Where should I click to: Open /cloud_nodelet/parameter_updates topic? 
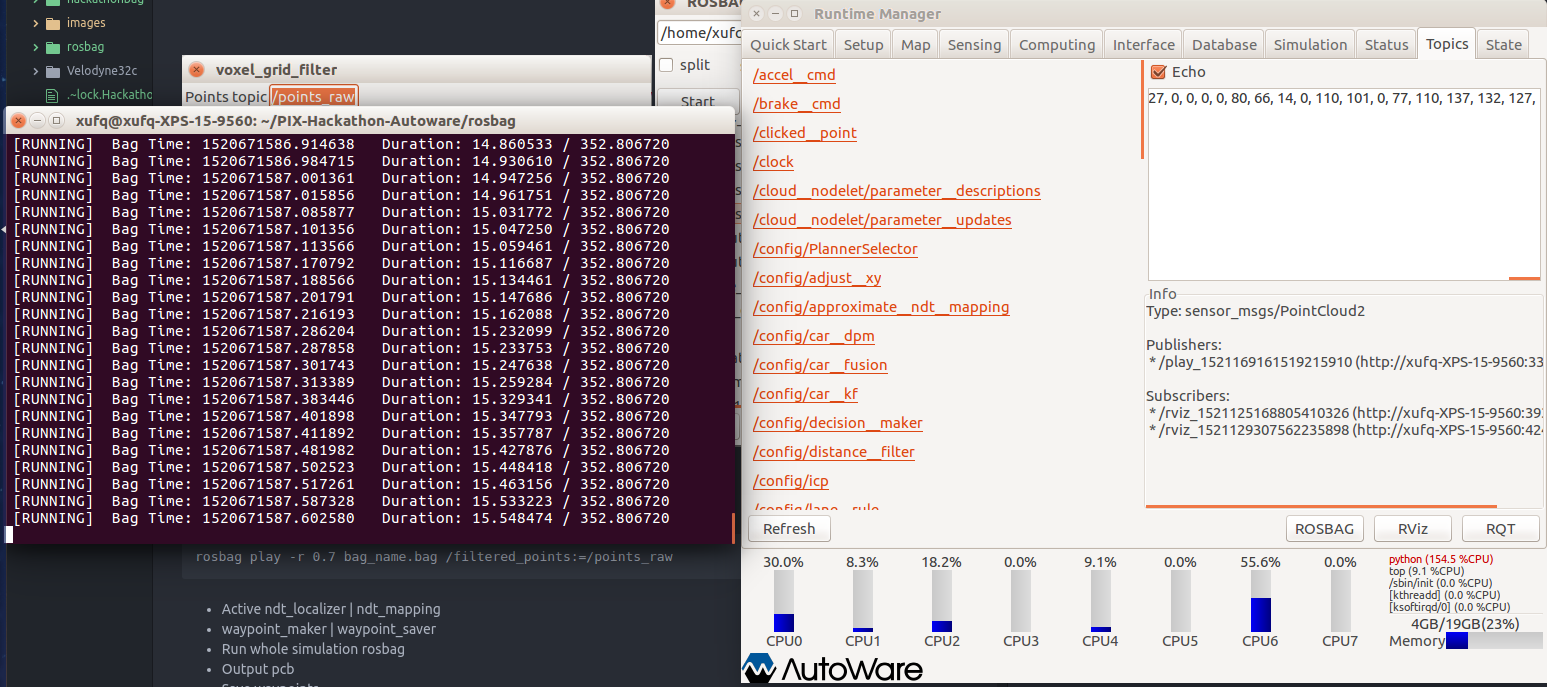click(882, 220)
